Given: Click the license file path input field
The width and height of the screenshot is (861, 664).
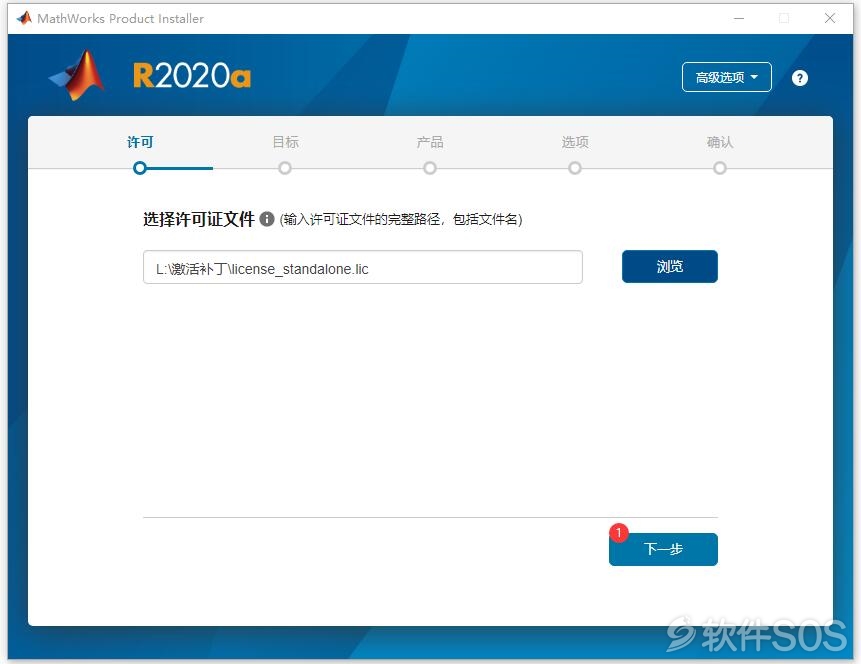Looking at the screenshot, I should 363,267.
